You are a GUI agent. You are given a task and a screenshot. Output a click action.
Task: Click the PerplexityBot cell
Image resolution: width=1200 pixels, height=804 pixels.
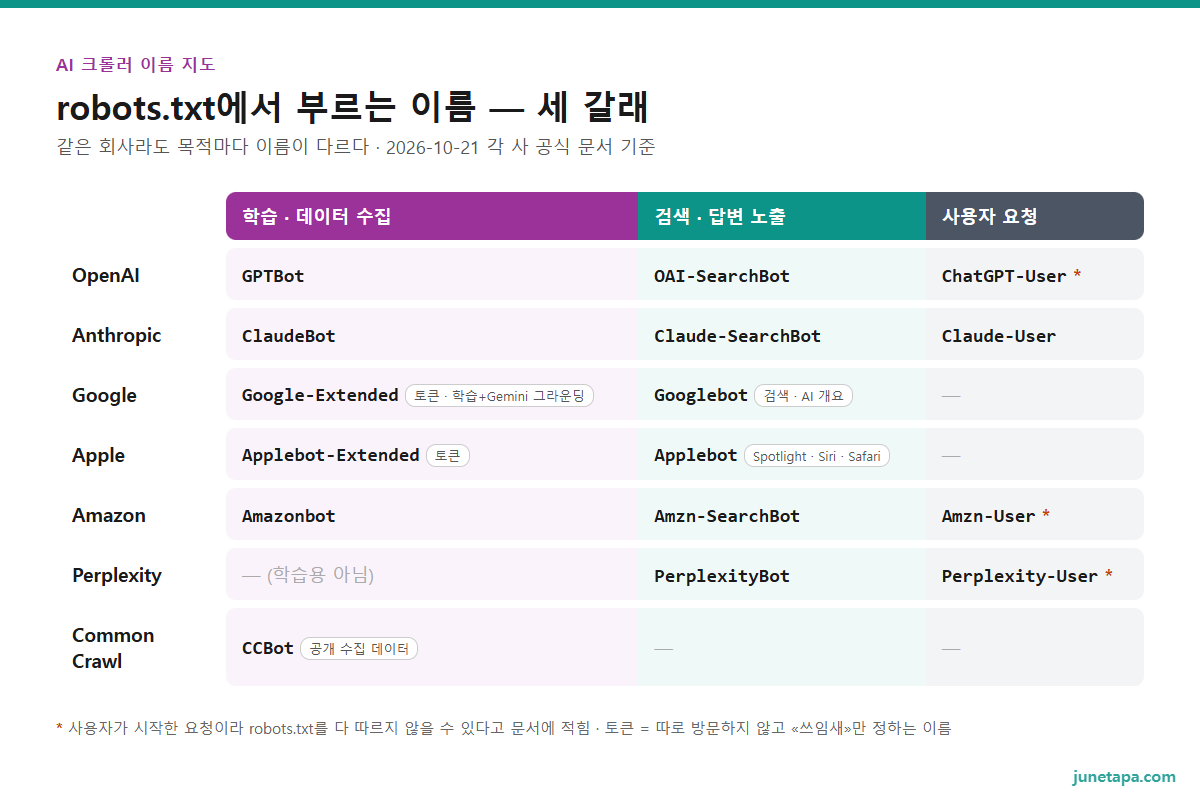(782, 574)
